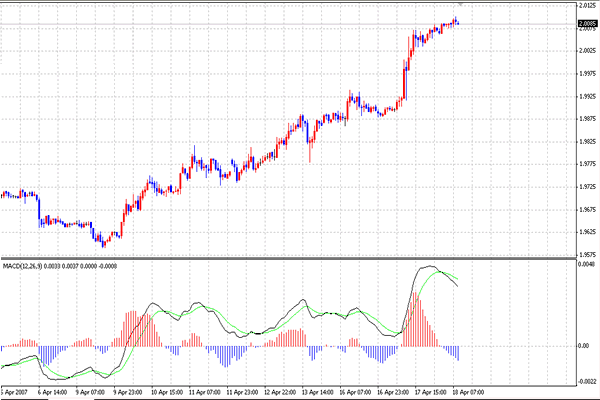600x400 pixels.
Task: Click the 1.9725 price scale value
Action: point(588,187)
